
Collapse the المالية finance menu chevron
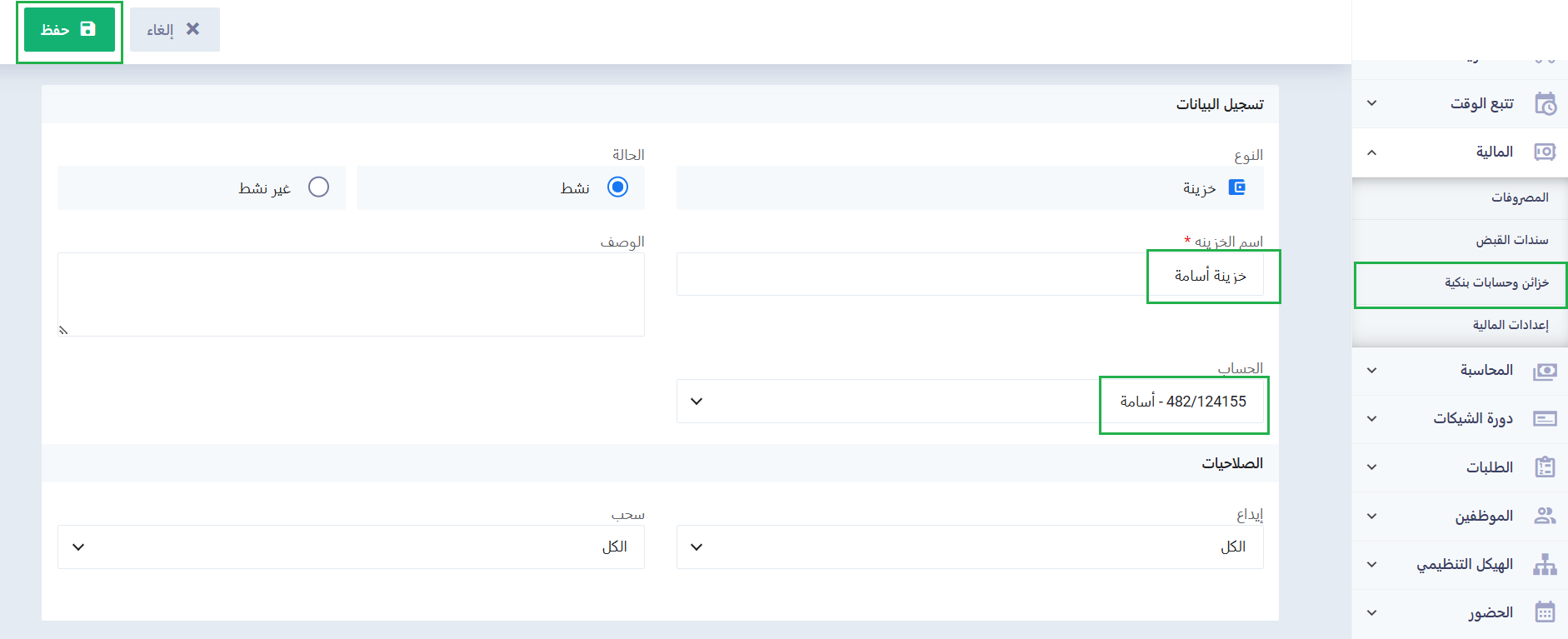click(x=1371, y=152)
